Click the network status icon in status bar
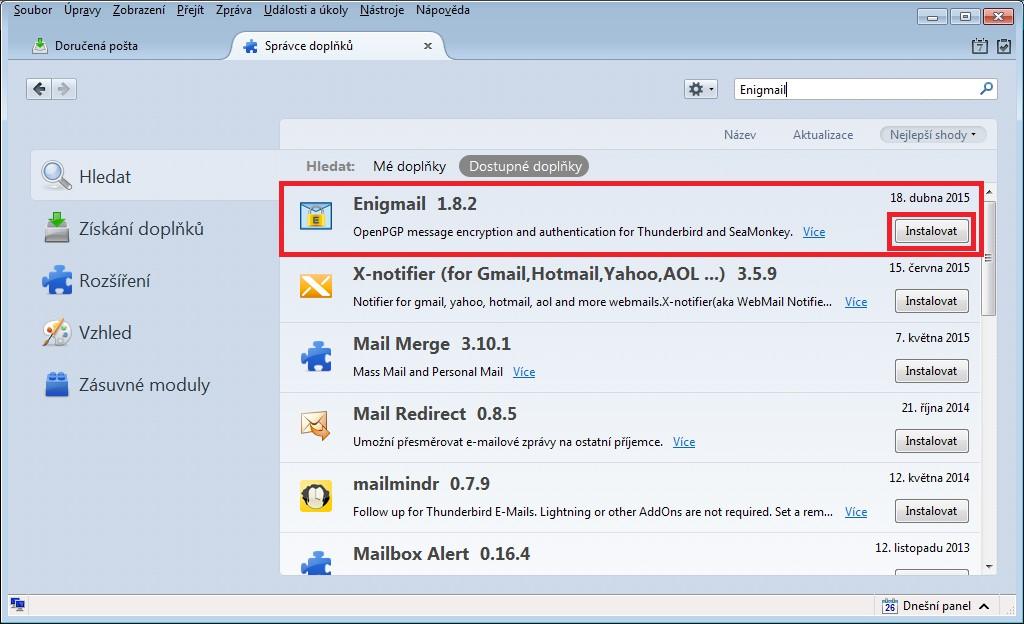 coord(18,604)
